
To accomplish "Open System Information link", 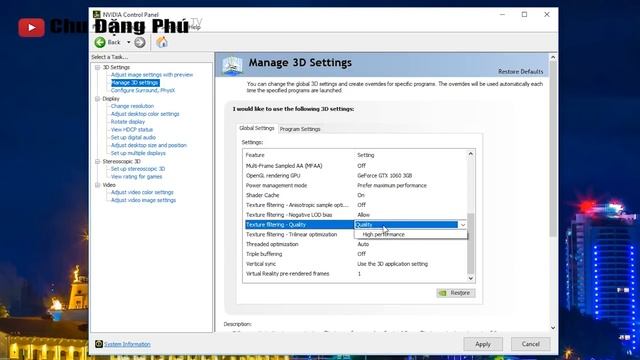I will click(x=127, y=344).
